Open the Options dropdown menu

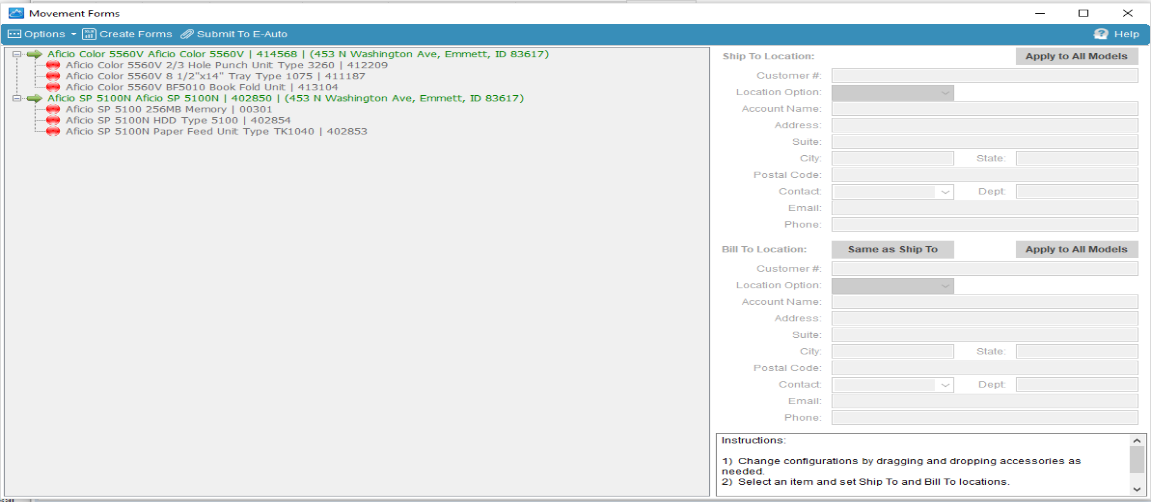point(42,34)
